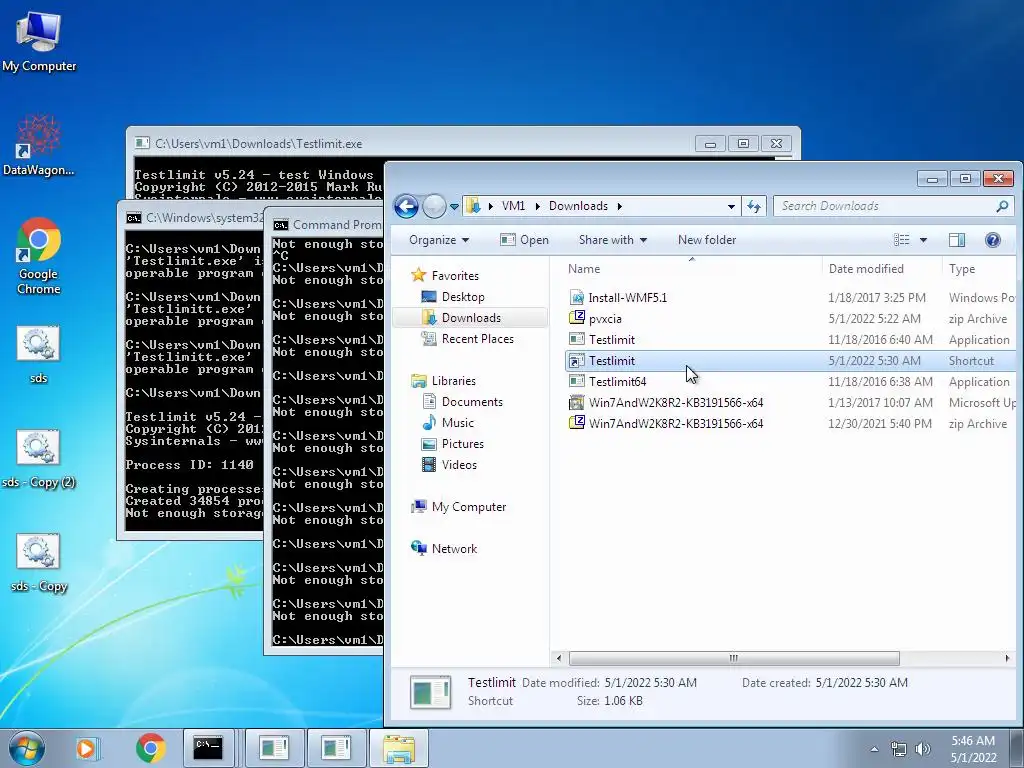The image size is (1024, 768).
Task: Switch to second Testlimit taskbar window
Action: pos(336,748)
